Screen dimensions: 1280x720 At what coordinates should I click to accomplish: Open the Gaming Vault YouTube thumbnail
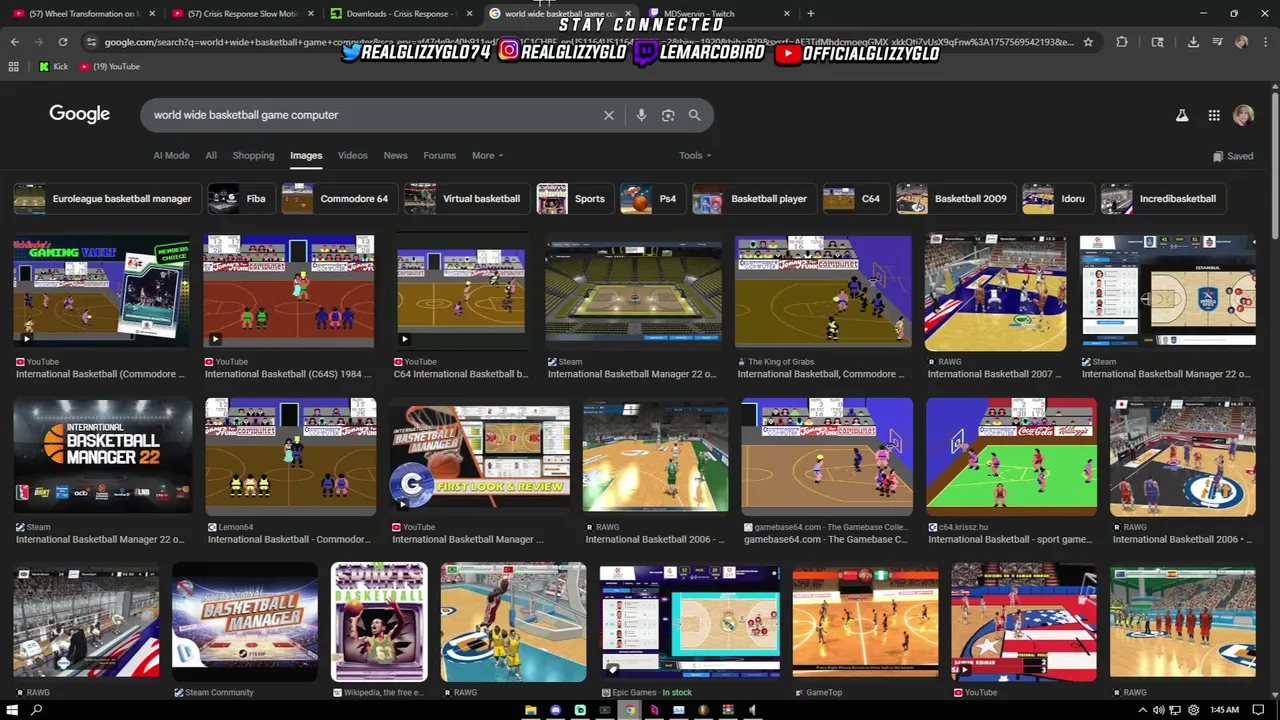point(102,291)
